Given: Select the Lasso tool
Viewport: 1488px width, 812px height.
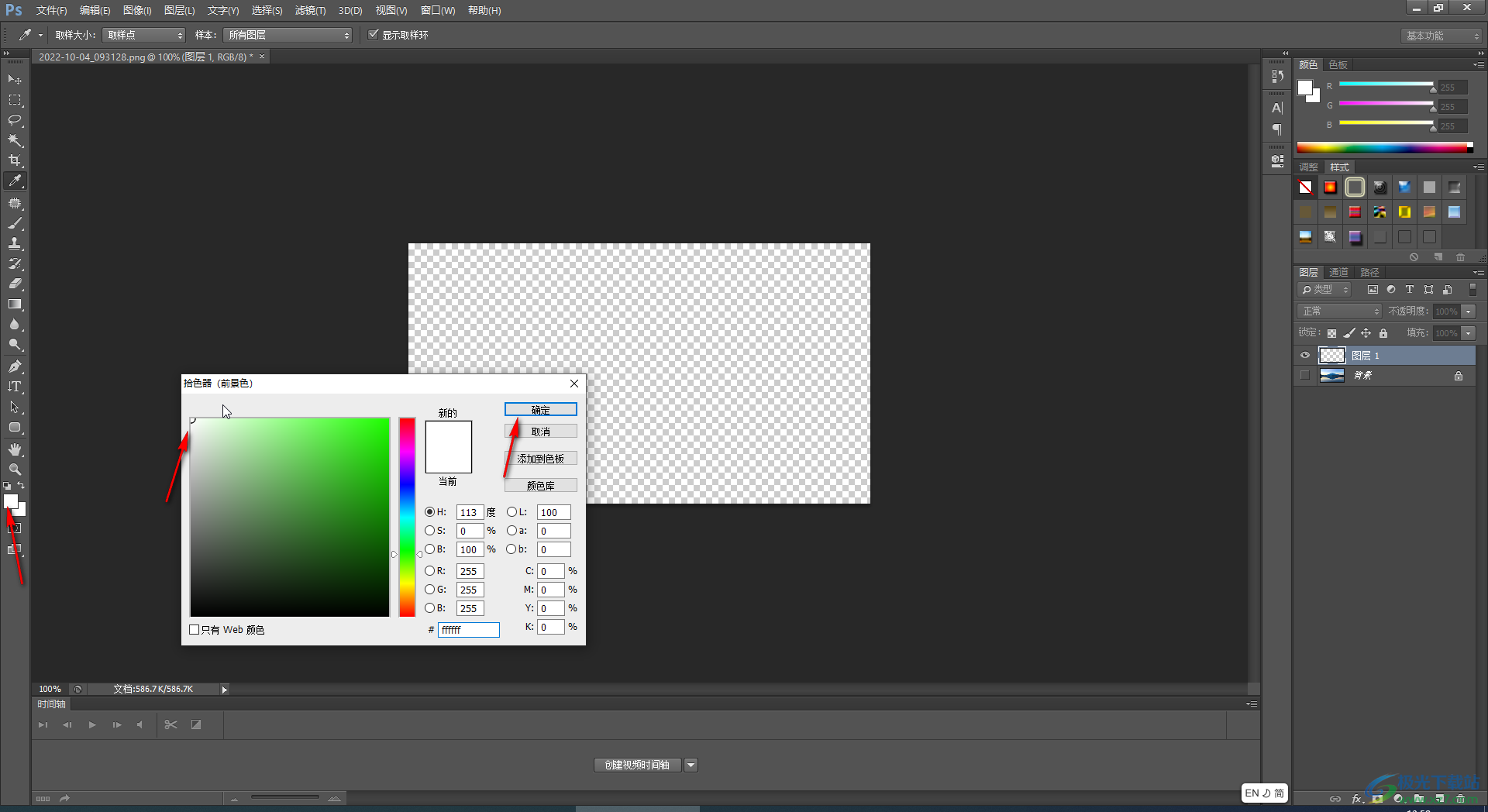Looking at the screenshot, I should 15,120.
